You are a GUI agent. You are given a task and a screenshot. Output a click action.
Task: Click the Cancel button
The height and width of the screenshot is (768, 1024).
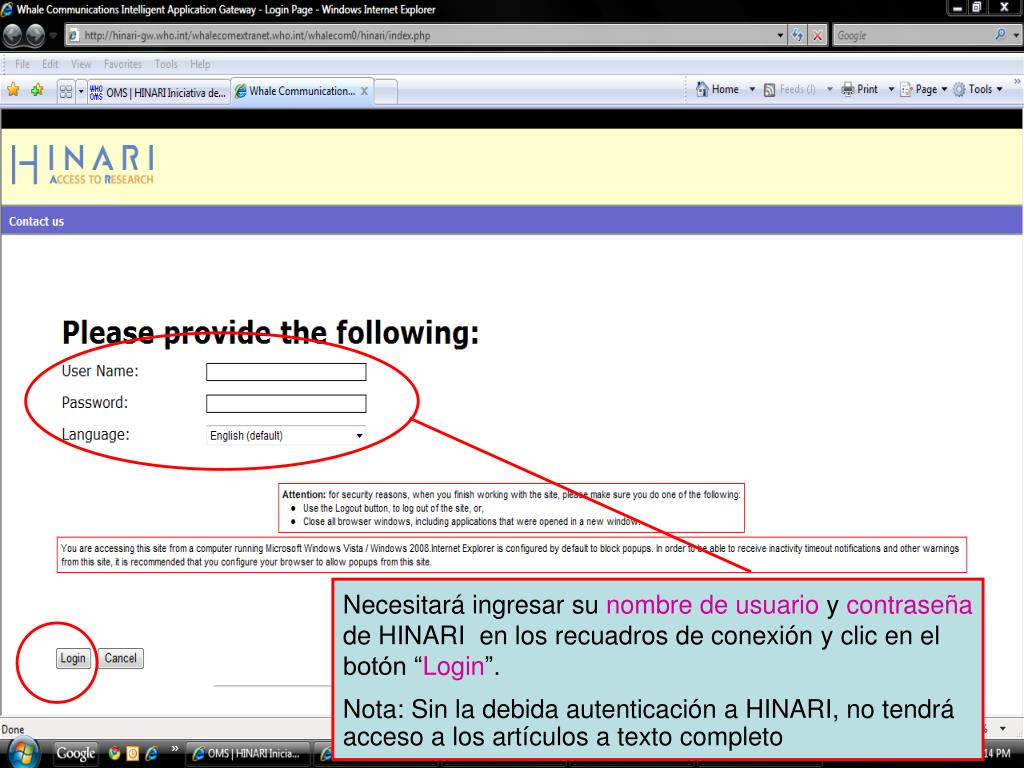121,658
